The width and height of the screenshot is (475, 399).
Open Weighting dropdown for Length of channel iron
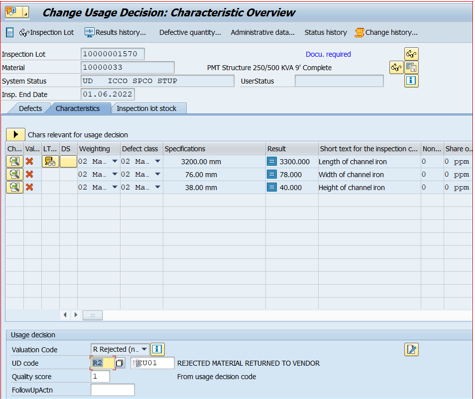tap(115, 161)
